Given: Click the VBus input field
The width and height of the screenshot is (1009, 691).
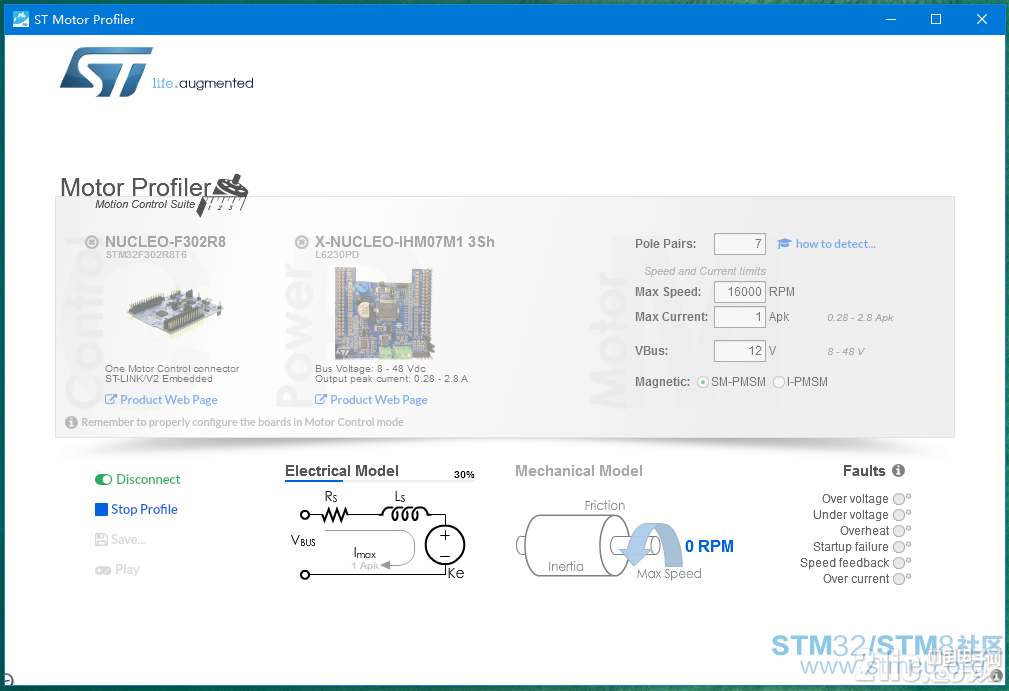Looking at the screenshot, I should point(740,351).
